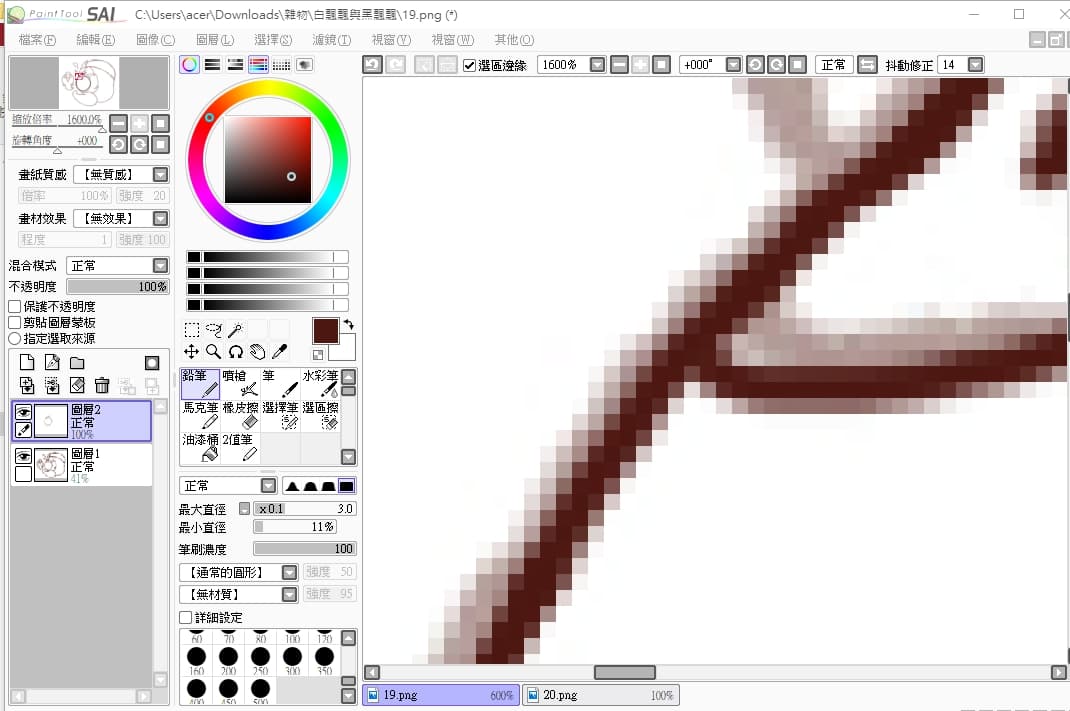Click the navigator preview thumbnail
The image size is (1070, 711).
tap(89, 83)
